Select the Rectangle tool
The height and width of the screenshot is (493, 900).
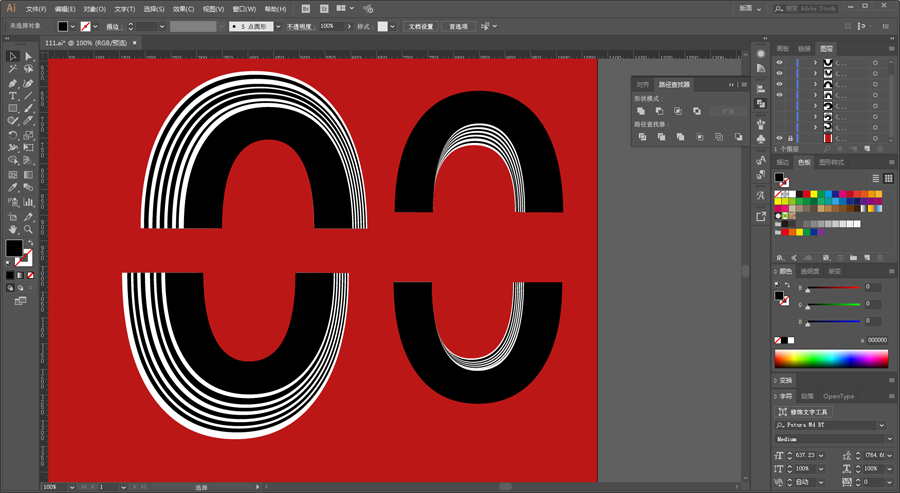[x=13, y=108]
